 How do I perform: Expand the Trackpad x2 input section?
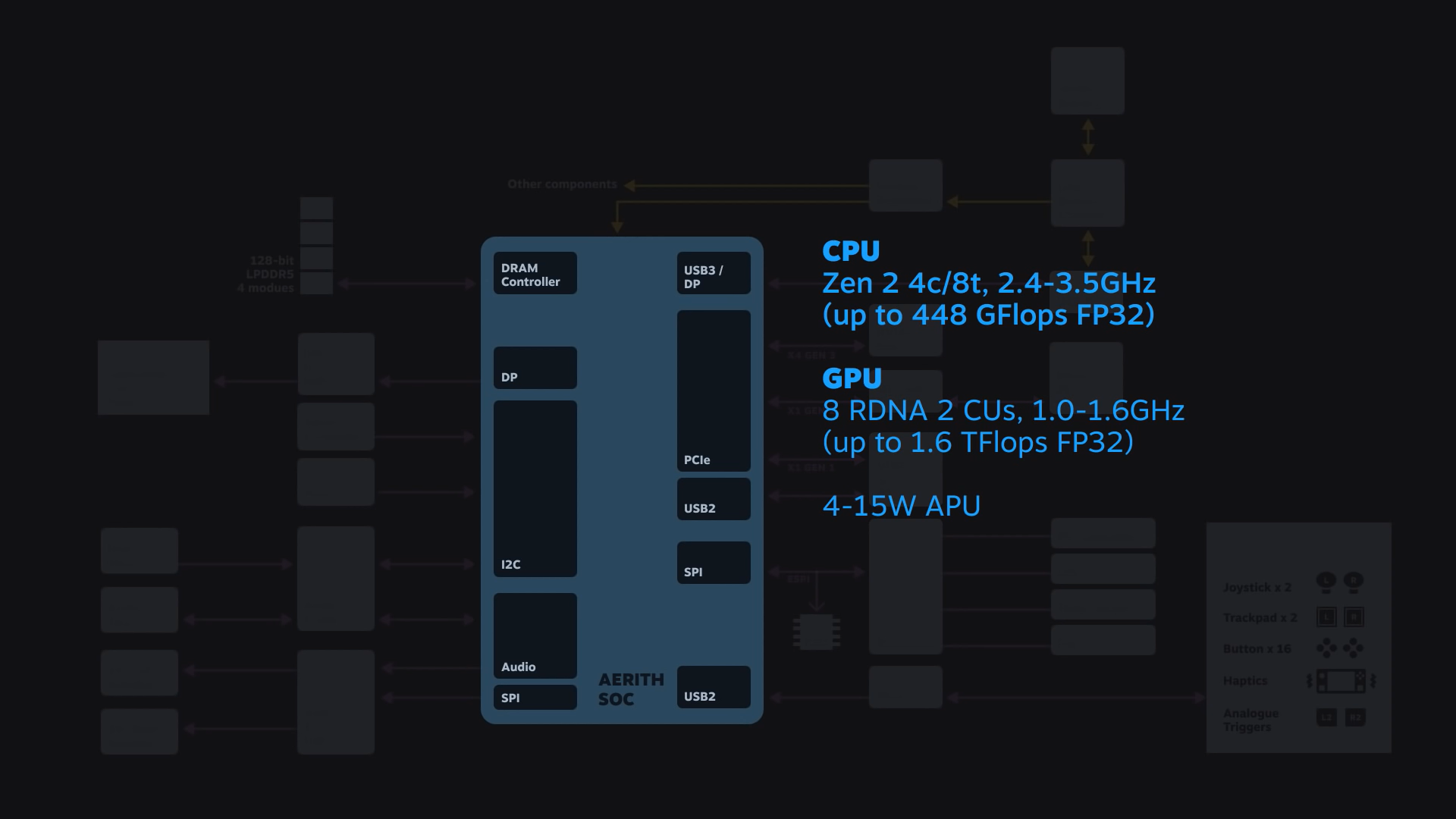[1260, 618]
